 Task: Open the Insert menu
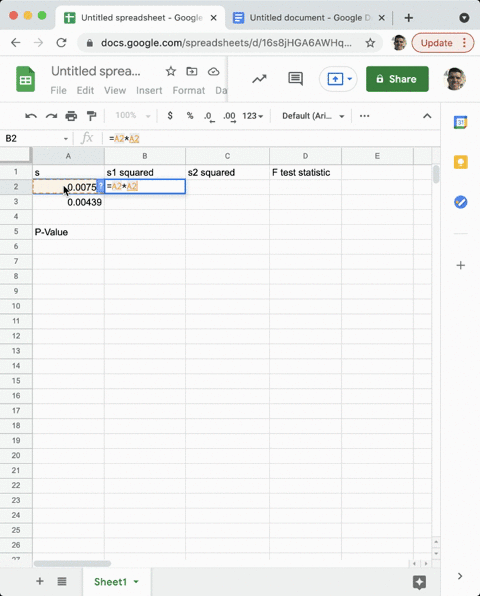(149, 90)
